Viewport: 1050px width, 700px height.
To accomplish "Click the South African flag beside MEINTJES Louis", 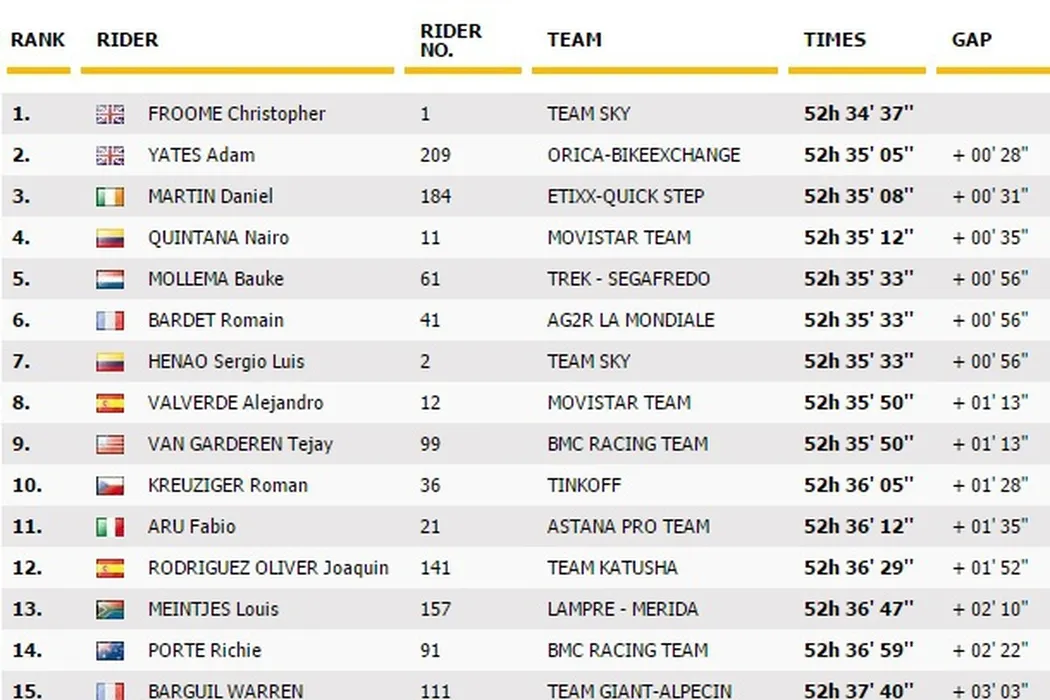I will tap(110, 609).
